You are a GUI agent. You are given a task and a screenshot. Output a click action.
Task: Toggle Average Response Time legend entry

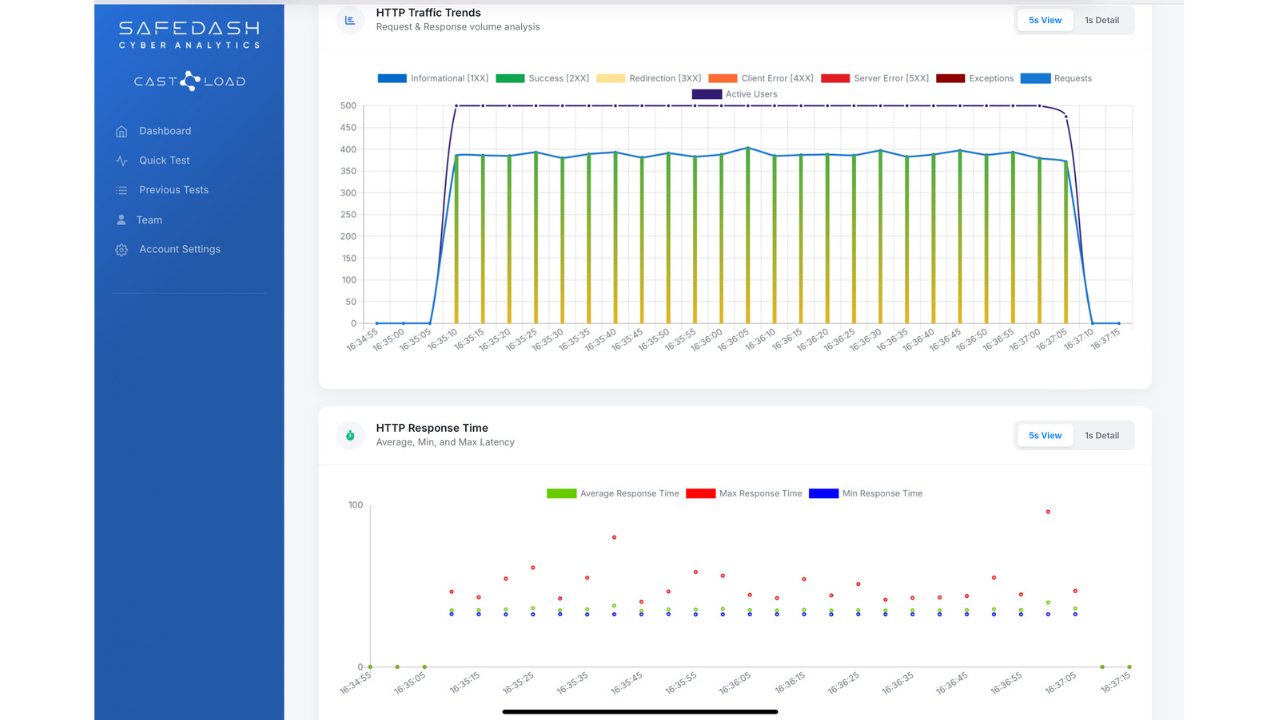[613, 493]
